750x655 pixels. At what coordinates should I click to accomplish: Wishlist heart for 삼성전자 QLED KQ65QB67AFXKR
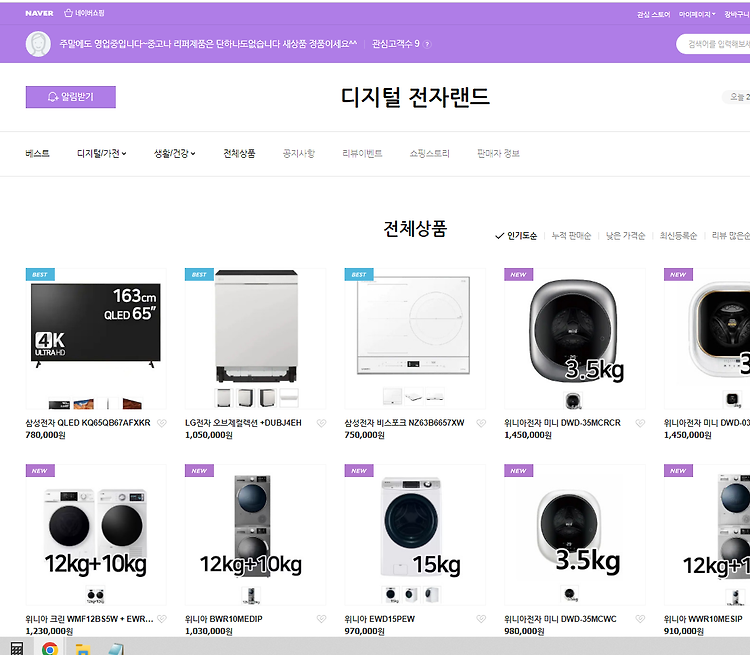pyautogui.click(x=162, y=423)
